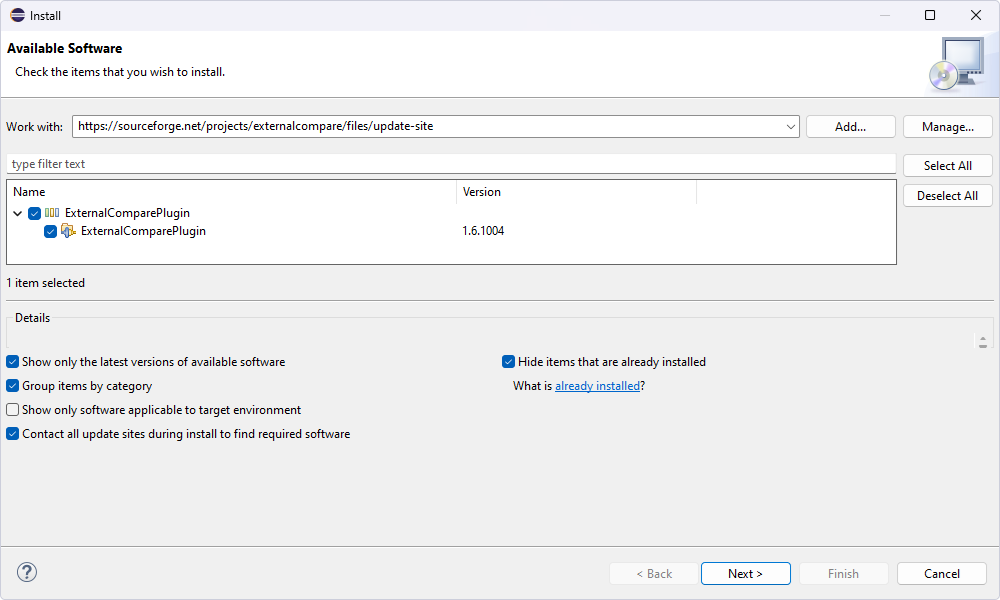
Task: Select the 1.6.1004 version cell
Action: tap(483, 231)
